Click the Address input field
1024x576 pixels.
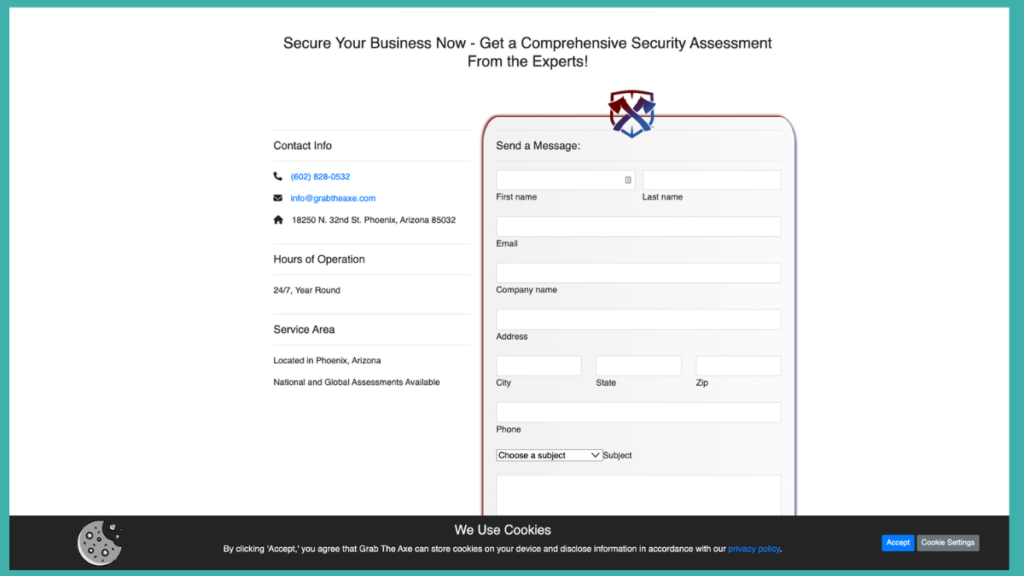(638, 319)
